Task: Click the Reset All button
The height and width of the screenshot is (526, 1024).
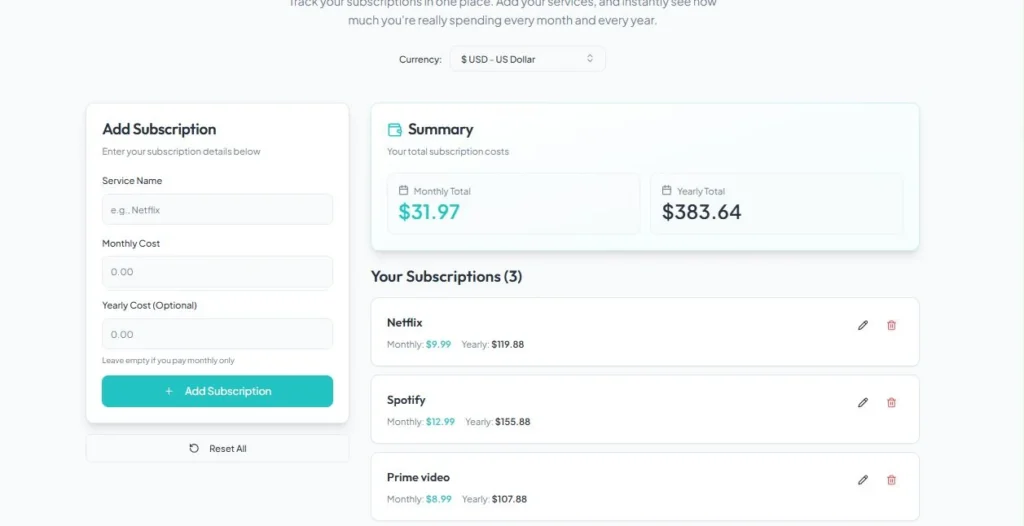Action: pos(217,449)
